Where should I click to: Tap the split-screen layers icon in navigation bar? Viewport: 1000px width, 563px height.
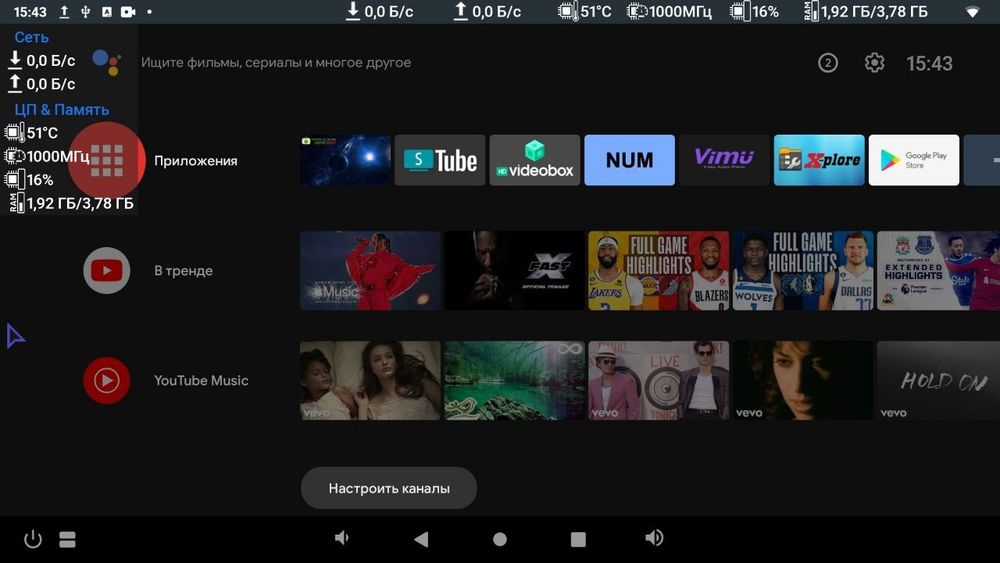point(68,539)
